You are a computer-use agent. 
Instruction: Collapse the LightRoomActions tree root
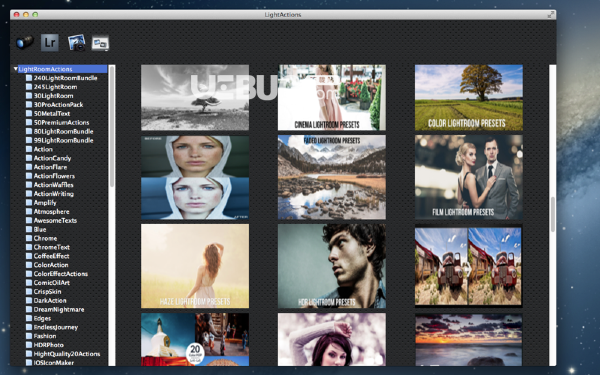(x=16, y=69)
